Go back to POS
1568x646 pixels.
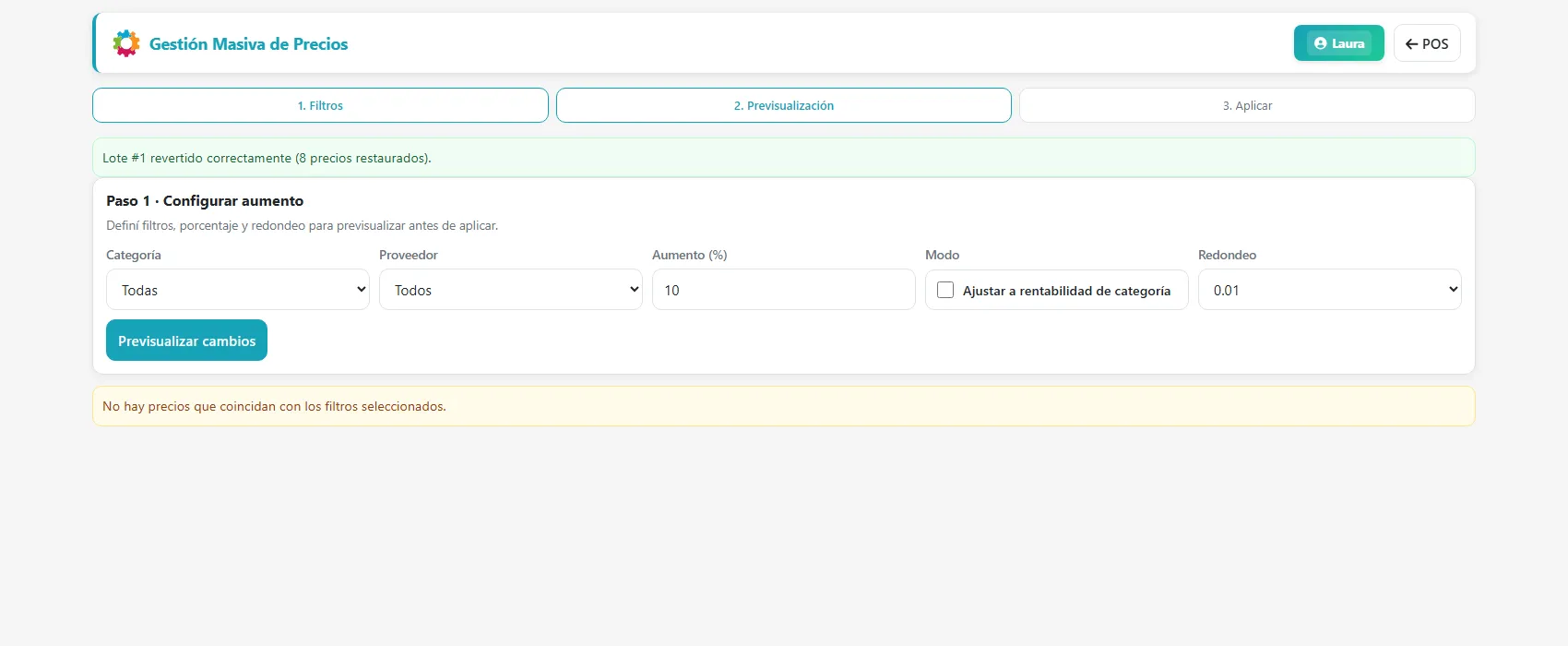coord(1427,43)
